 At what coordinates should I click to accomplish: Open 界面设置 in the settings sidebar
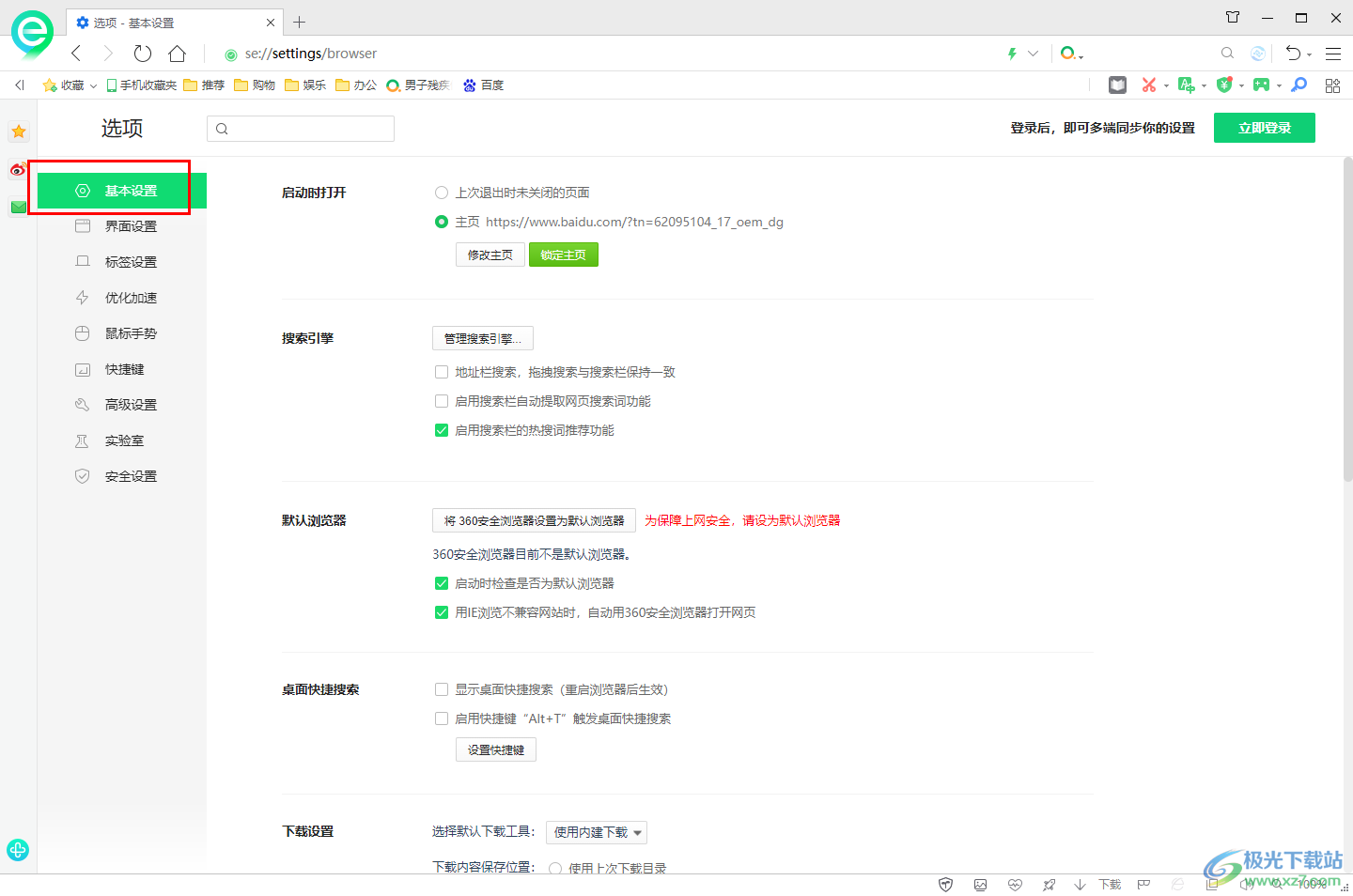click(122, 226)
